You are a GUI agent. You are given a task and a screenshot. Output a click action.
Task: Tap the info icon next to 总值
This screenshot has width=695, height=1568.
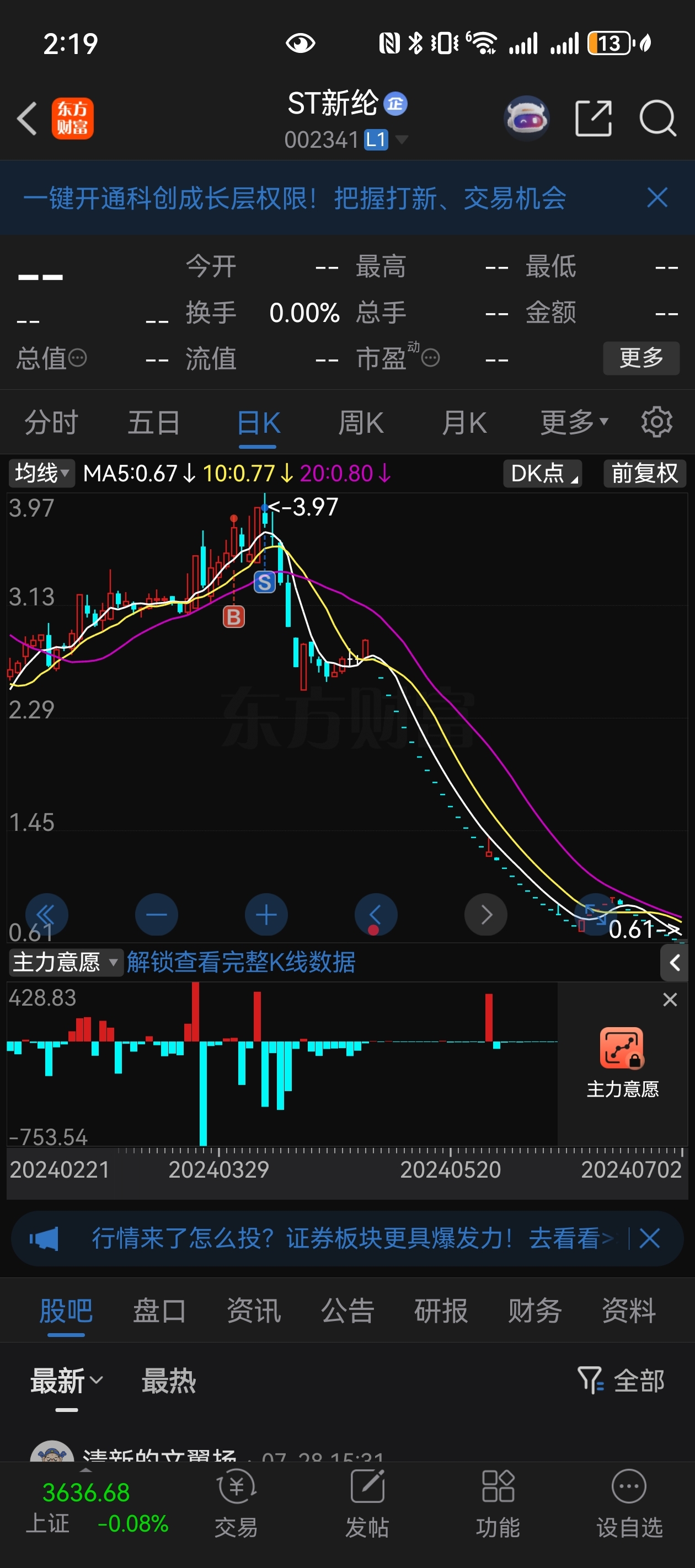point(78,358)
